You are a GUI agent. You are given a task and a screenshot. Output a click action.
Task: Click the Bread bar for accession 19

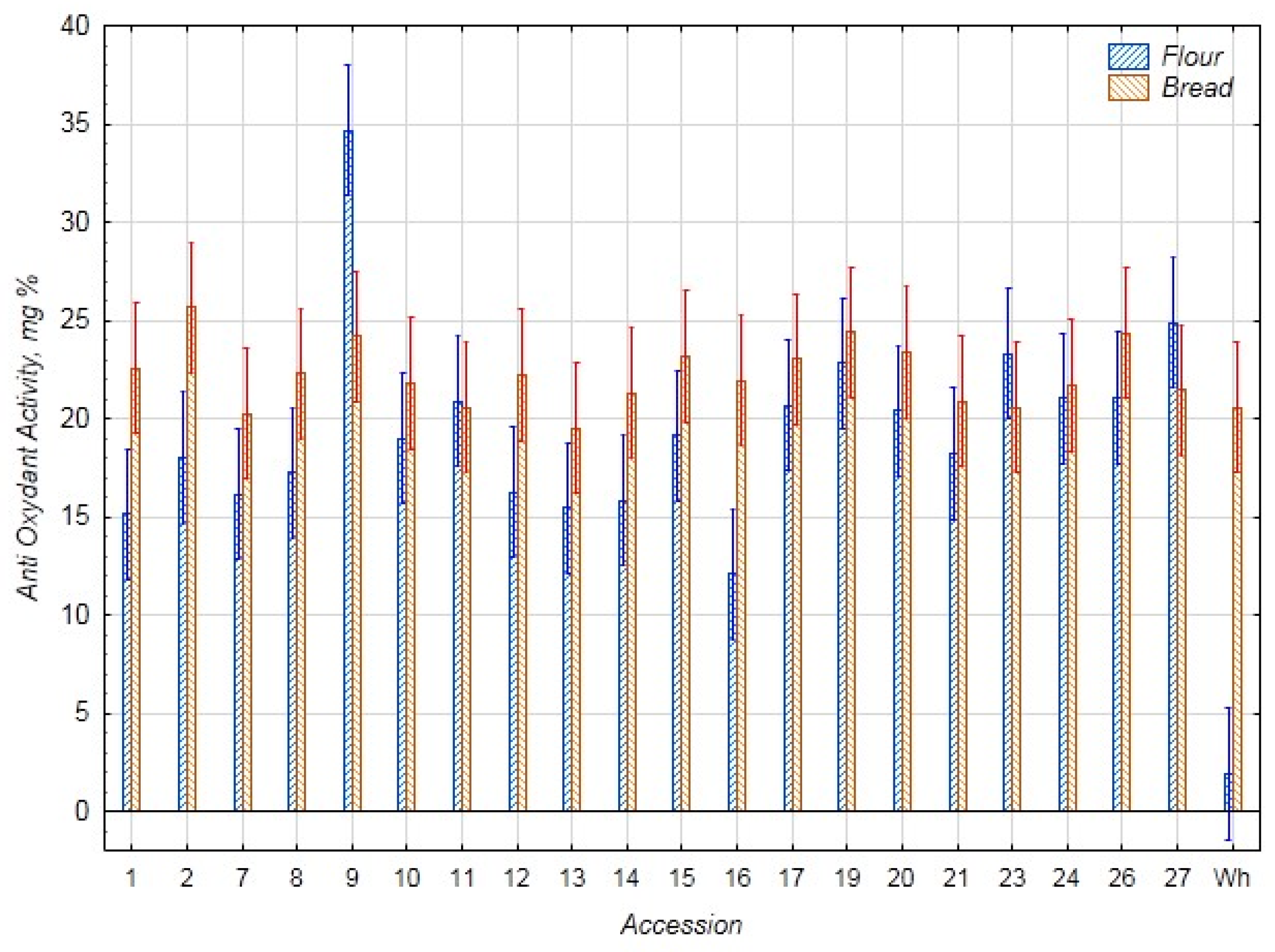pos(851,570)
